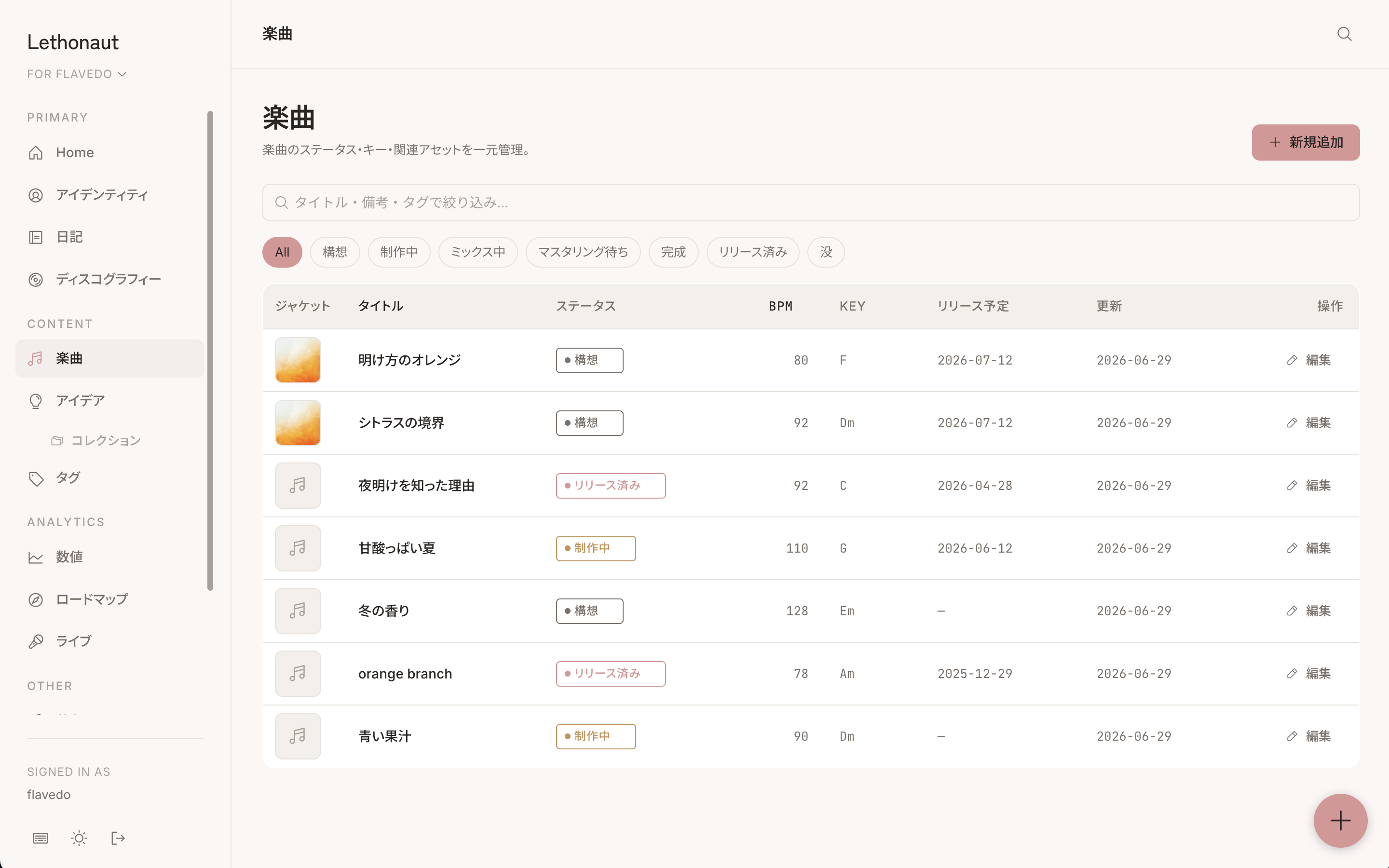Select the ミックス中 filter chip
1389x868 pixels.
(x=478, y=252)
